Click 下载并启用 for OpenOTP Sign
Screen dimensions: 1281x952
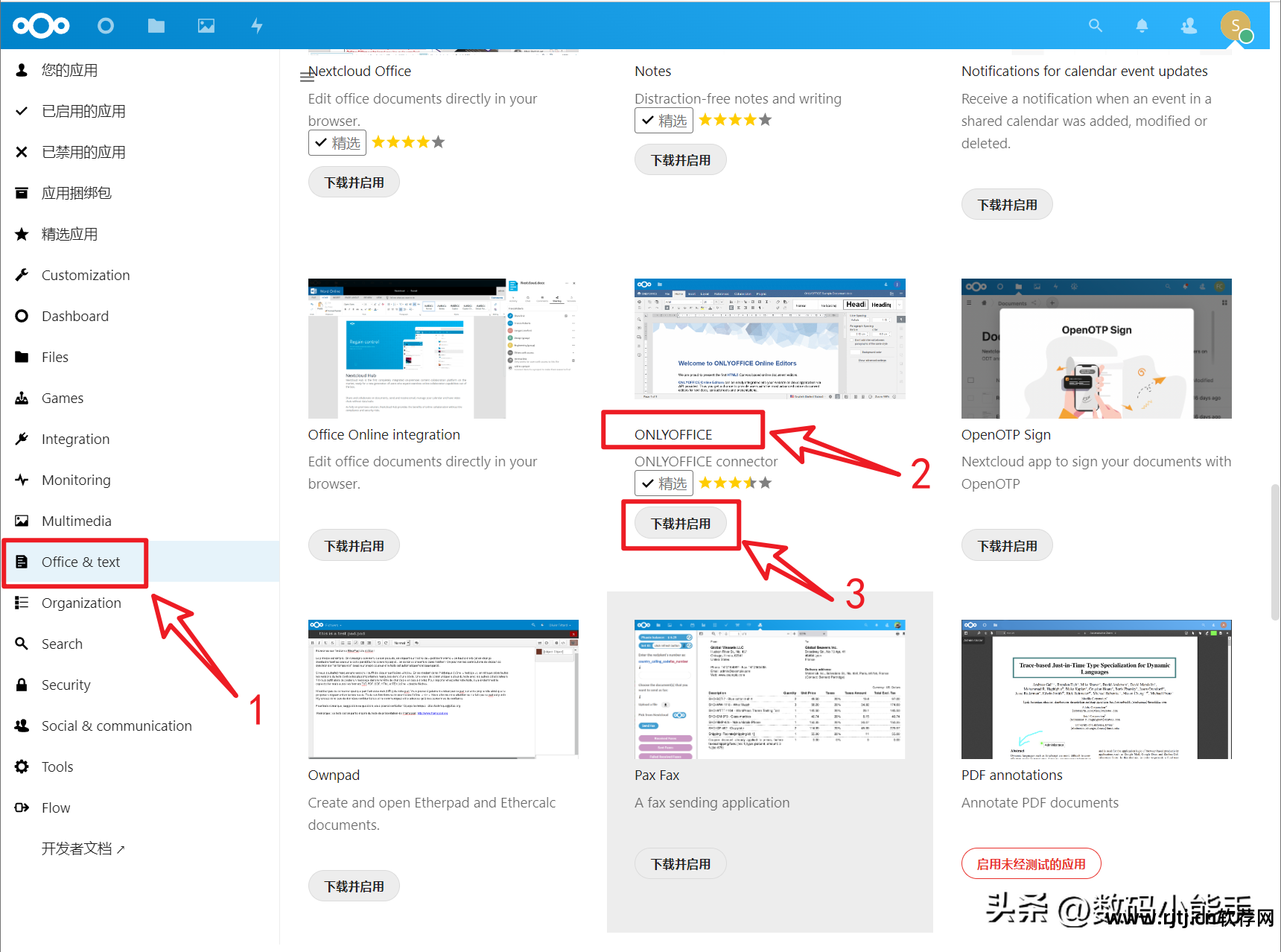1007,546
